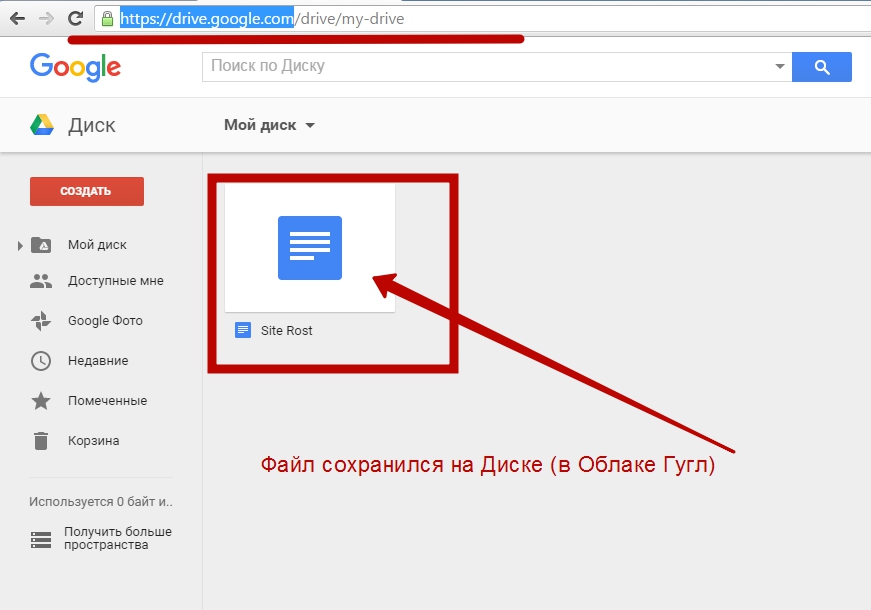Expand the 'Мой диск' tree arrow
This screenshot has height=610, width=871.
tap(20, 246)
